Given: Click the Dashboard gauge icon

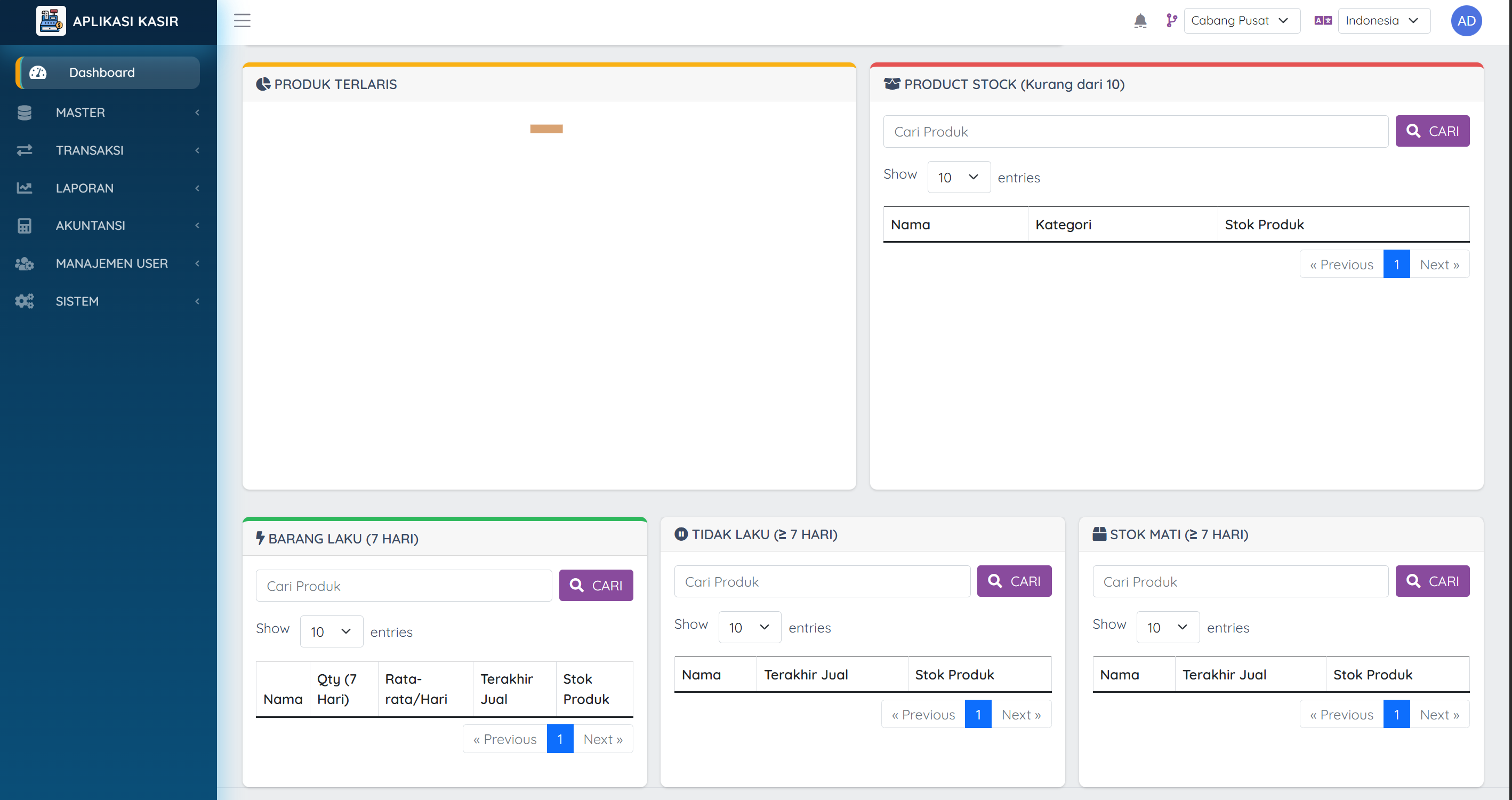Looking at the screenshot, I should point(38,73).
